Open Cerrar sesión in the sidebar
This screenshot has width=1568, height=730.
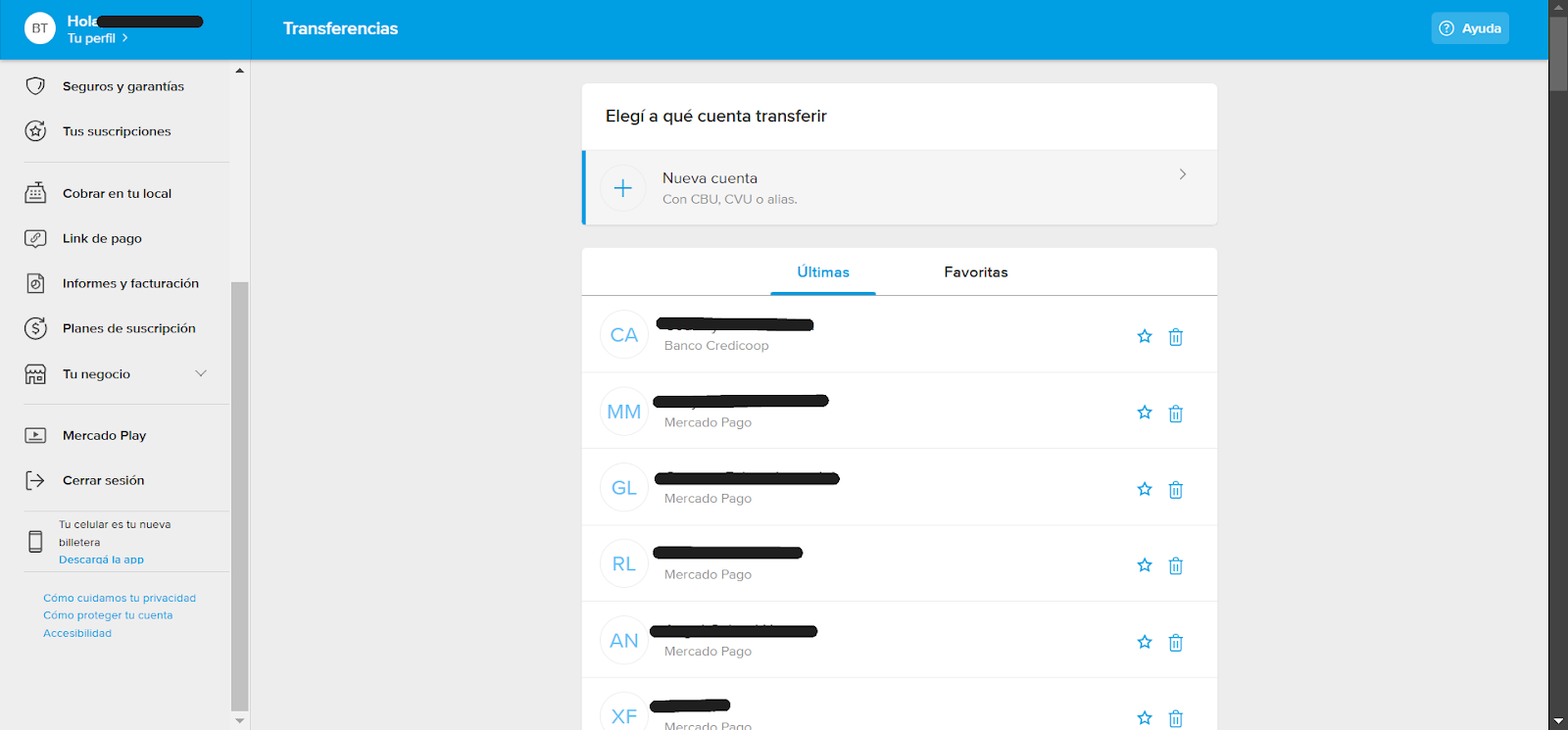click(103, 480)
